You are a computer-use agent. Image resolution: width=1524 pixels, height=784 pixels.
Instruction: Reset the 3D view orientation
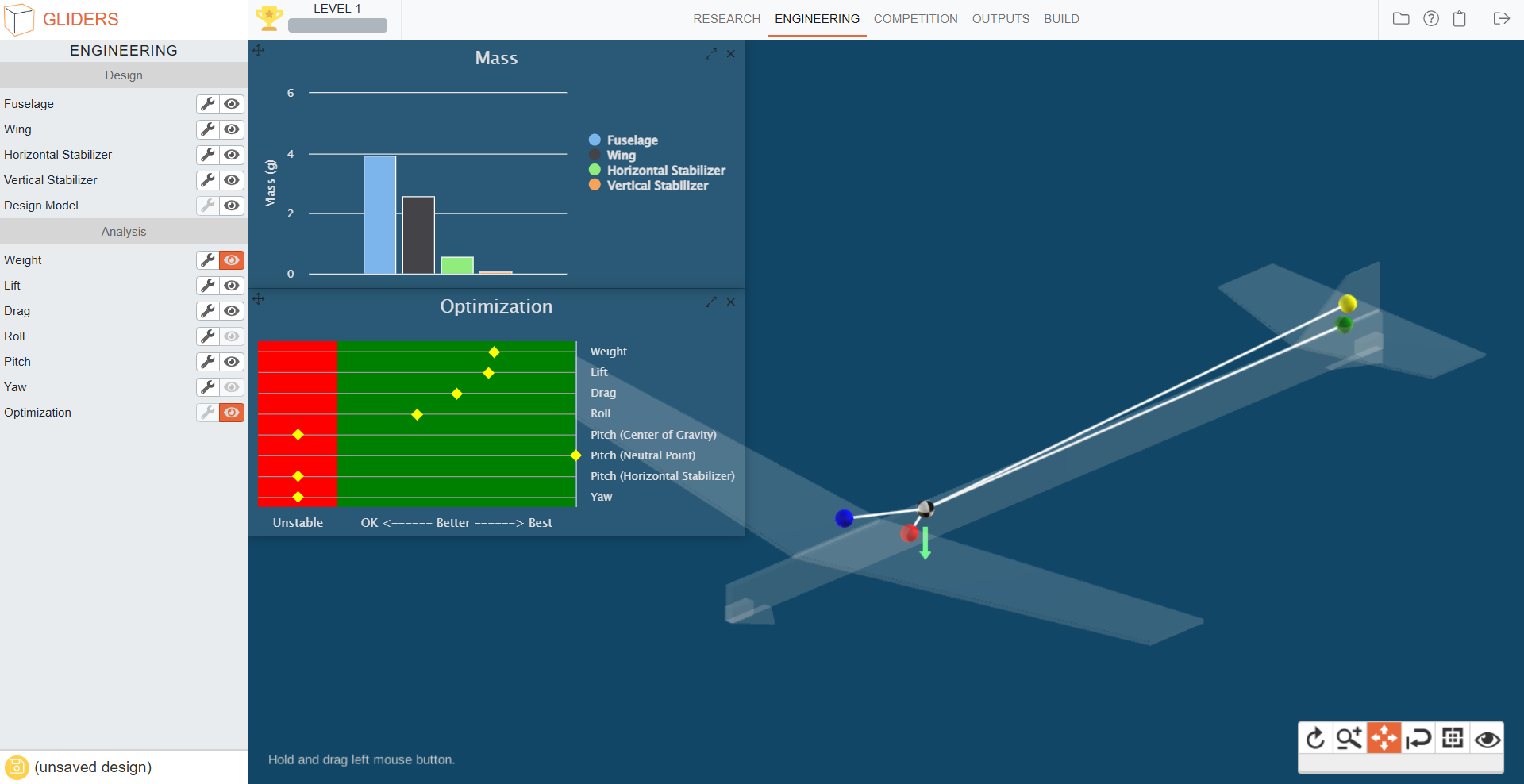(1418, 739)
